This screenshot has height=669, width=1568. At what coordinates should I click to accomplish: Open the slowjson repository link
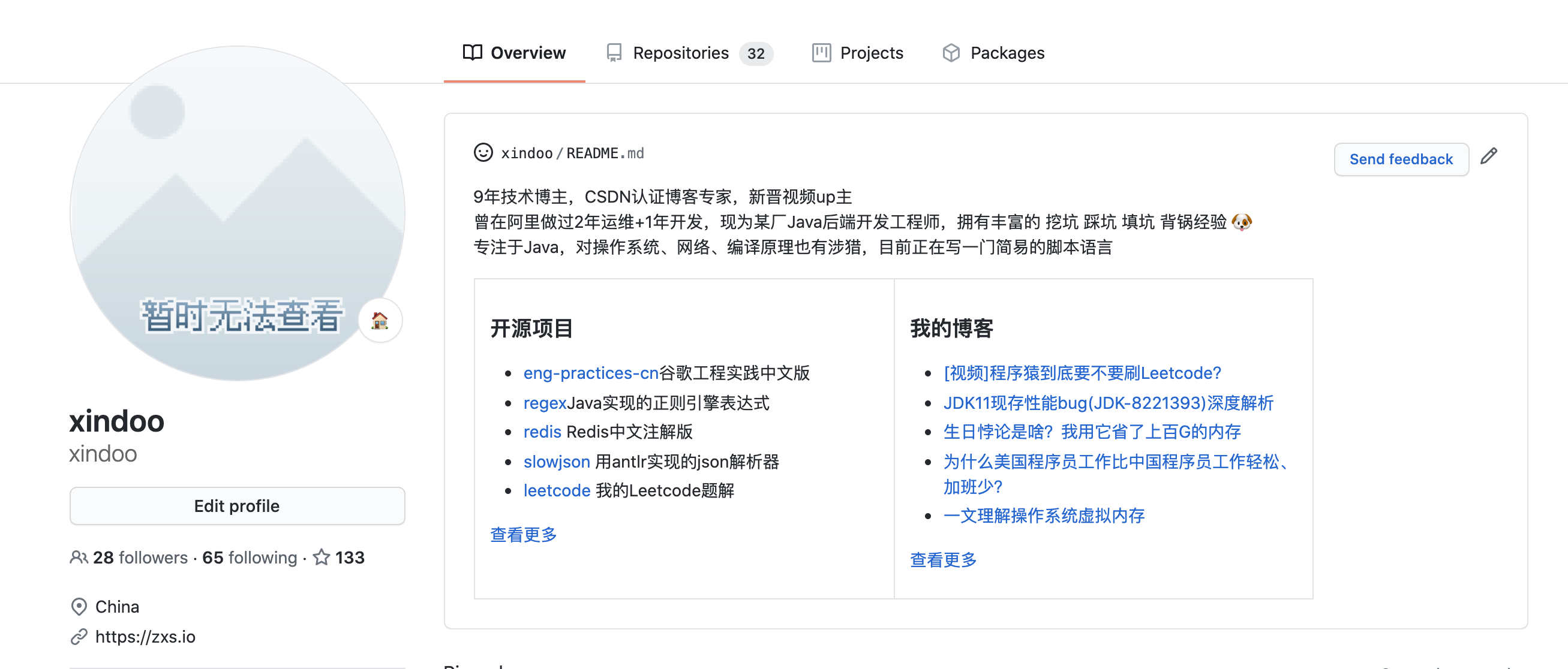tap(556, 461)
